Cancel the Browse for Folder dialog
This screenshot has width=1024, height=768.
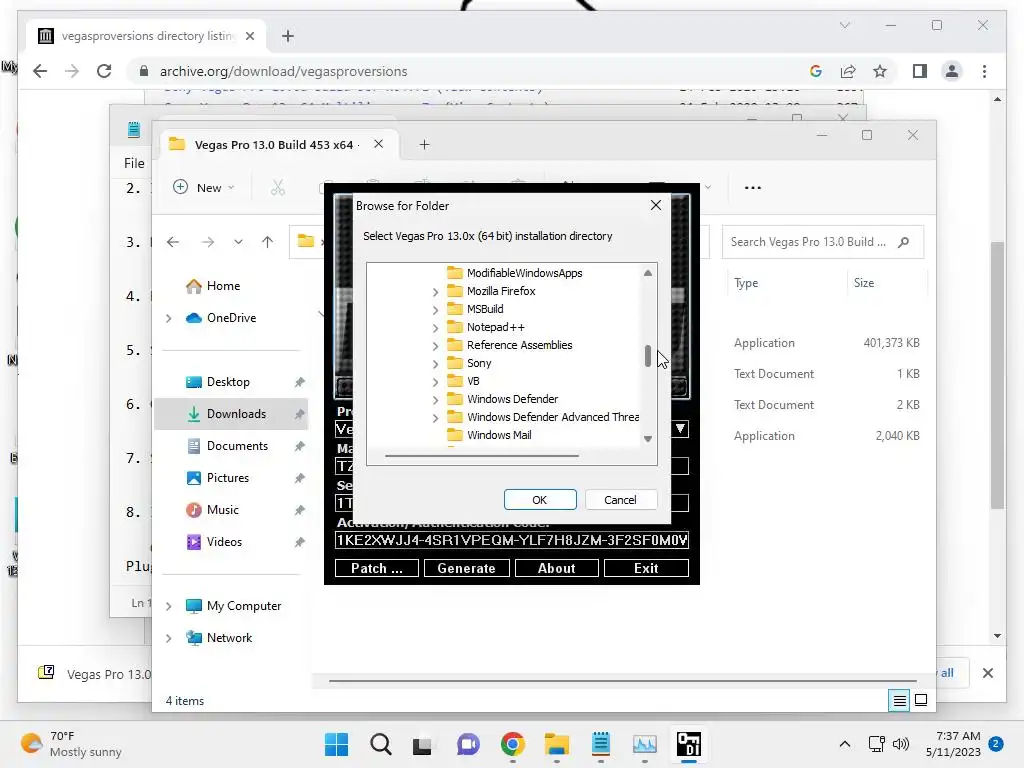620,500
